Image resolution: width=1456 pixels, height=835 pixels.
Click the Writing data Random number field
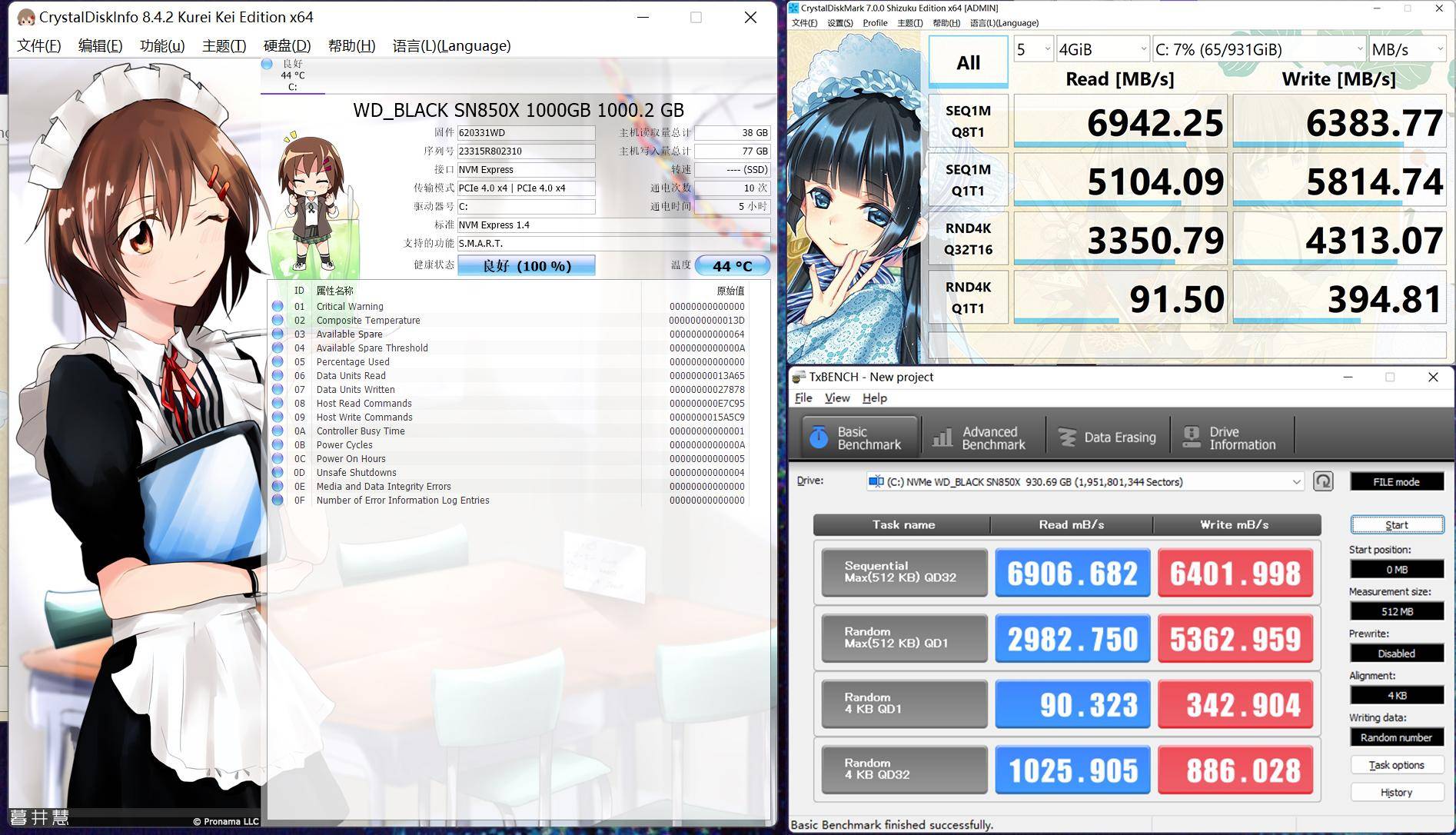click(1397, 737)
